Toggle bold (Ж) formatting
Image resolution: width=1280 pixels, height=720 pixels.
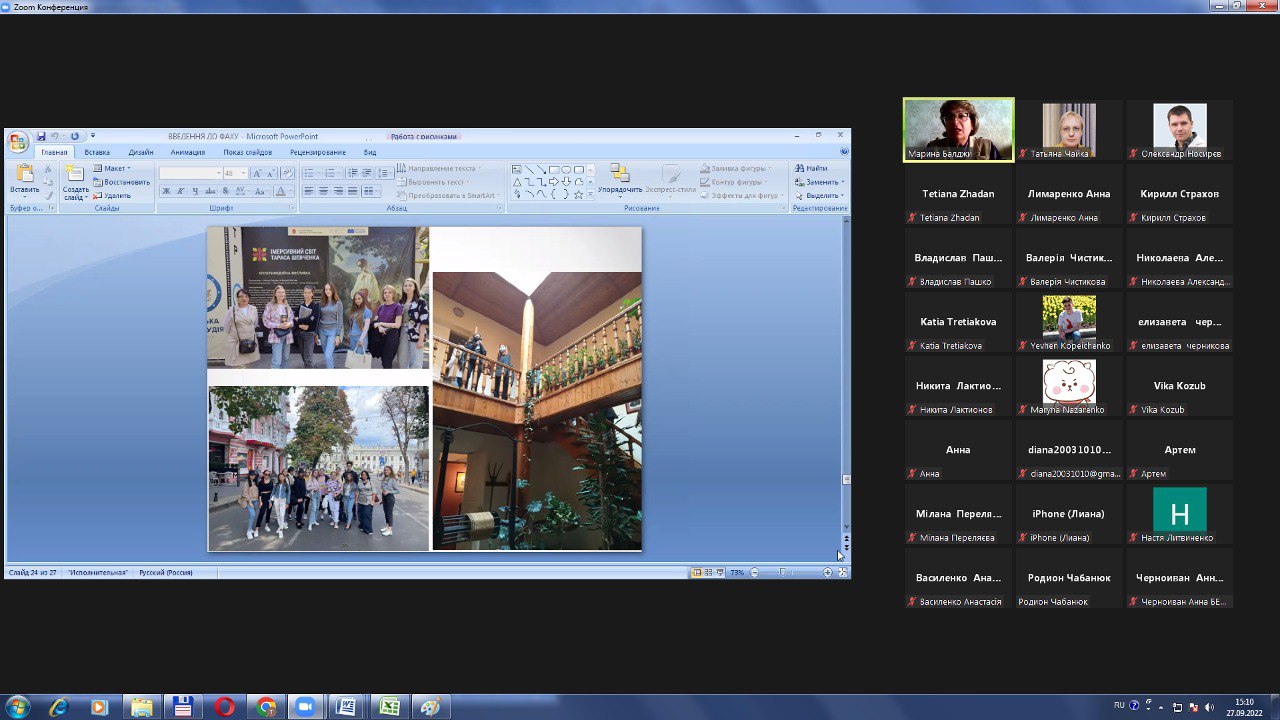coord(166,191)
